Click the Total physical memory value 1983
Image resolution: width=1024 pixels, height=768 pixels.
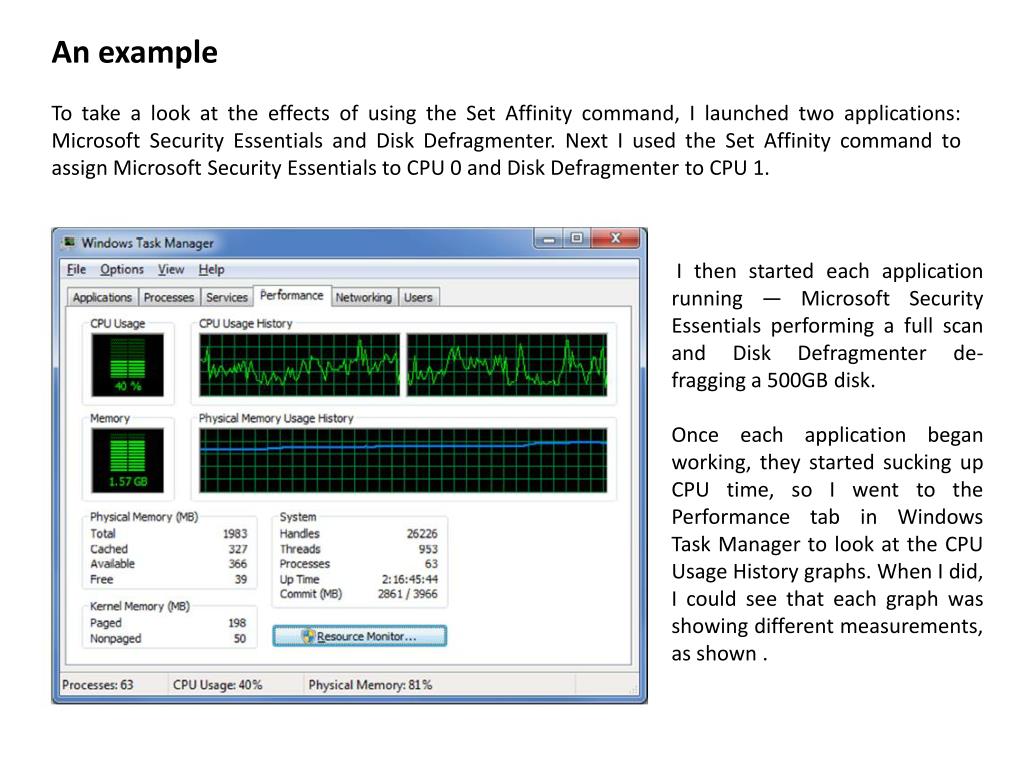coord(234,534)
